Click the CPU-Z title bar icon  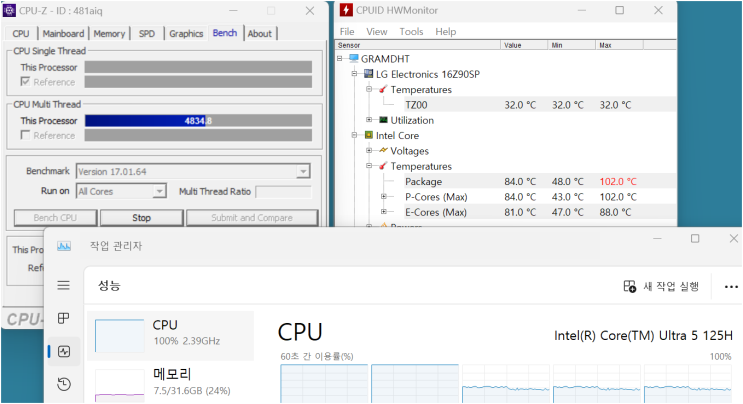pos(9,10)
